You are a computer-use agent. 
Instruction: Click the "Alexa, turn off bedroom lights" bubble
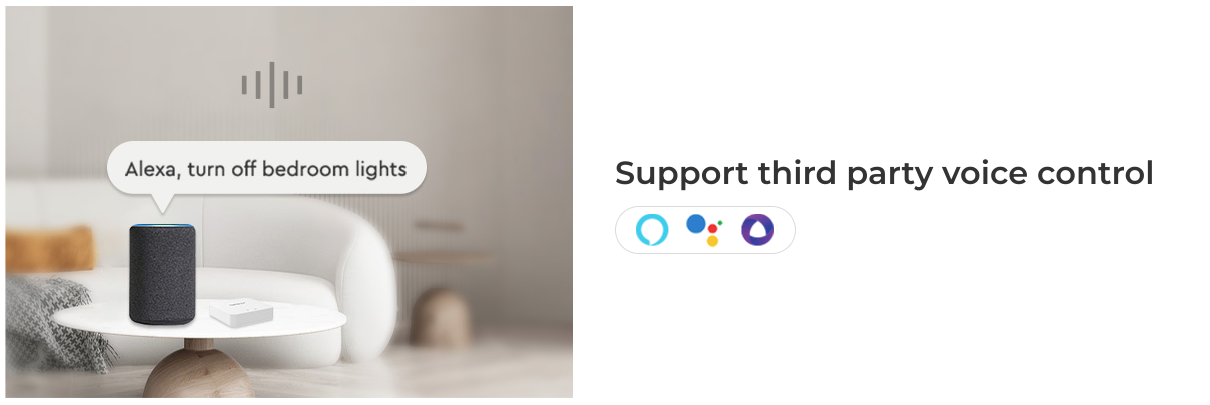[266, 169]
